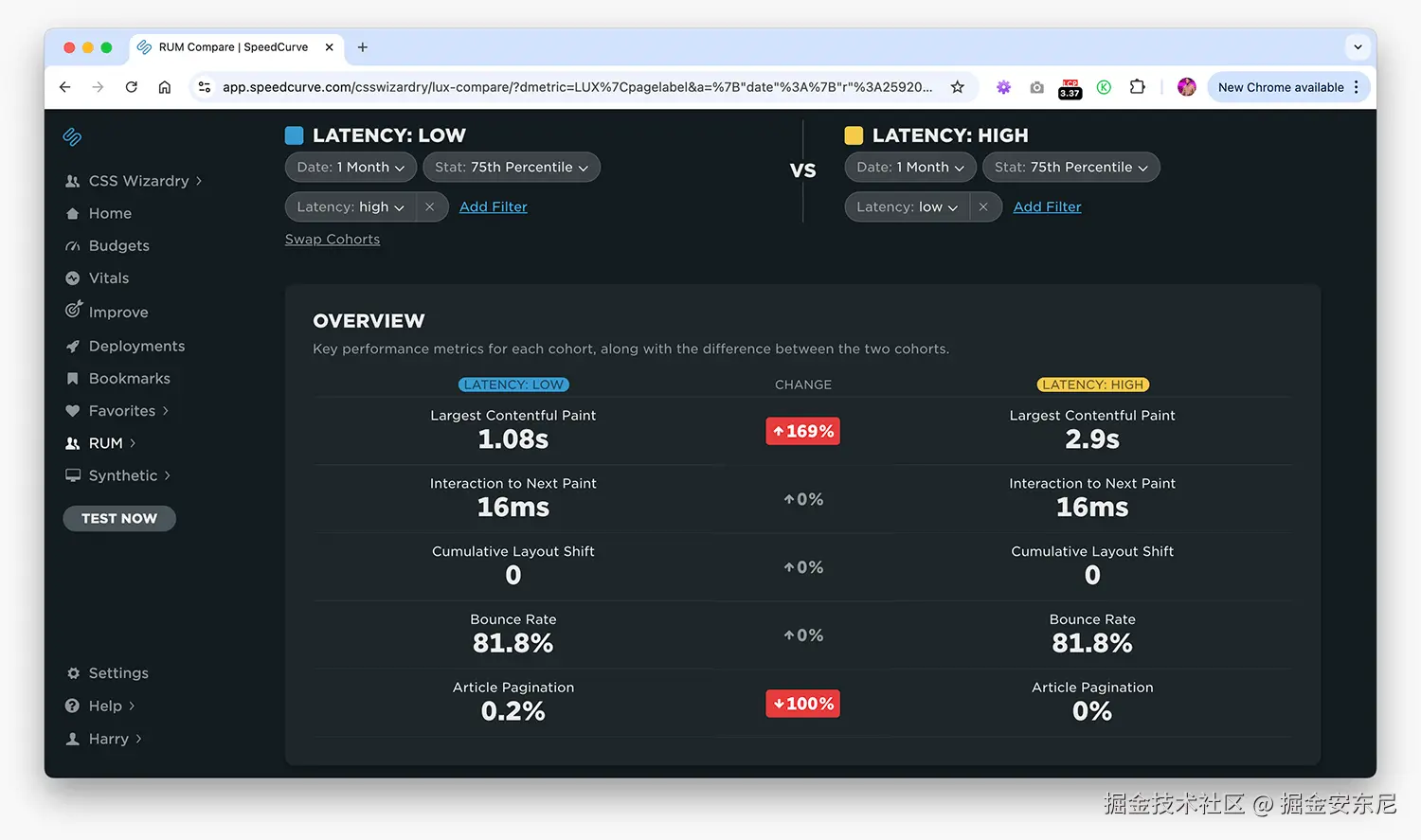
Task: Click the Swap Cohorts link
Action: coord(333,240)
